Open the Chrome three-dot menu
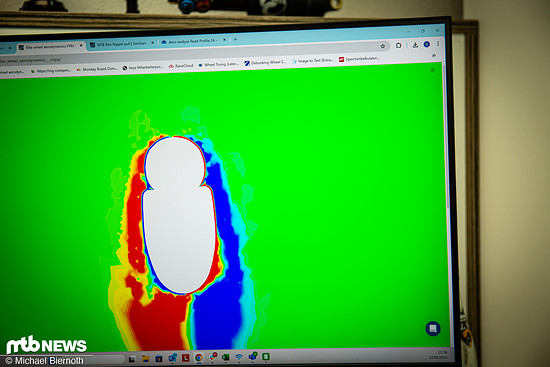Screen dimensions: 550x367 pos(438,44)
